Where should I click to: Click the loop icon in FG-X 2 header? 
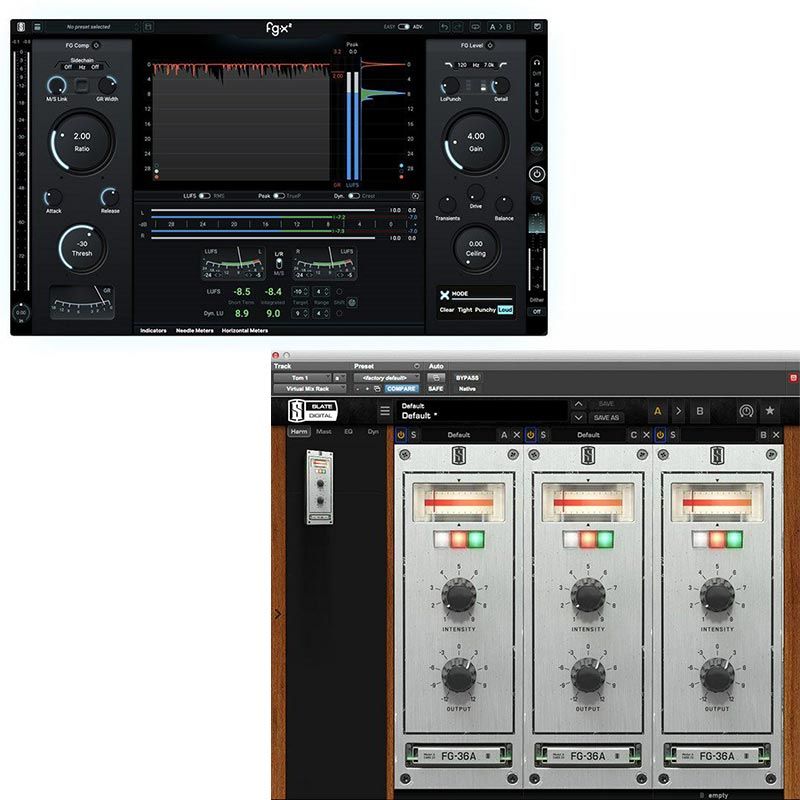pos(475,27)
